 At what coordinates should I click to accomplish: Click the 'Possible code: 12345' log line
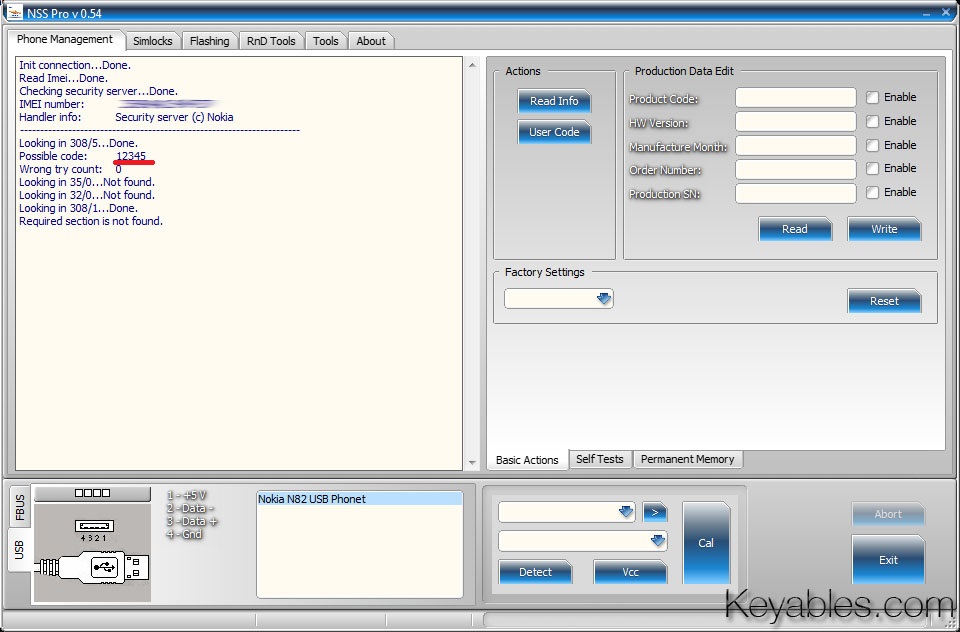click(83, 156)
